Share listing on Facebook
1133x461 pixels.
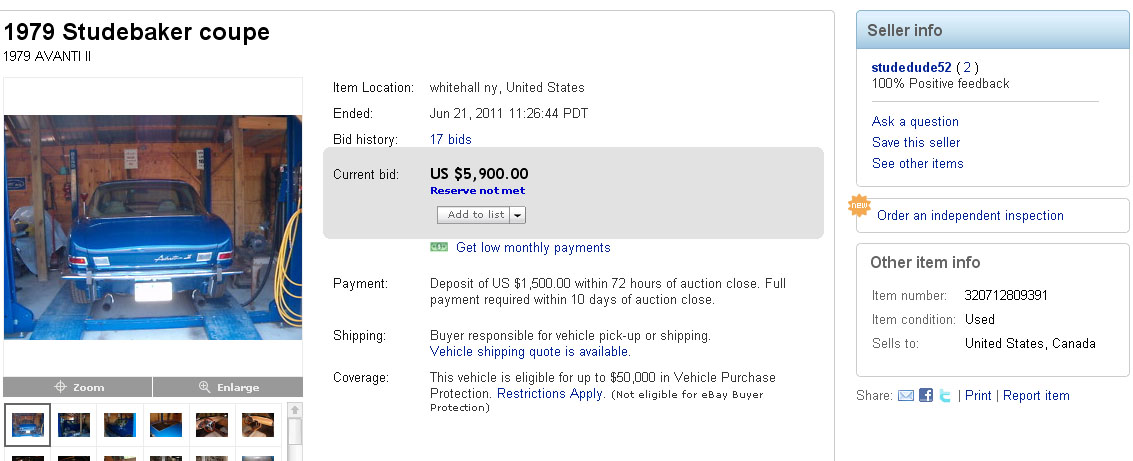(926, 396)
